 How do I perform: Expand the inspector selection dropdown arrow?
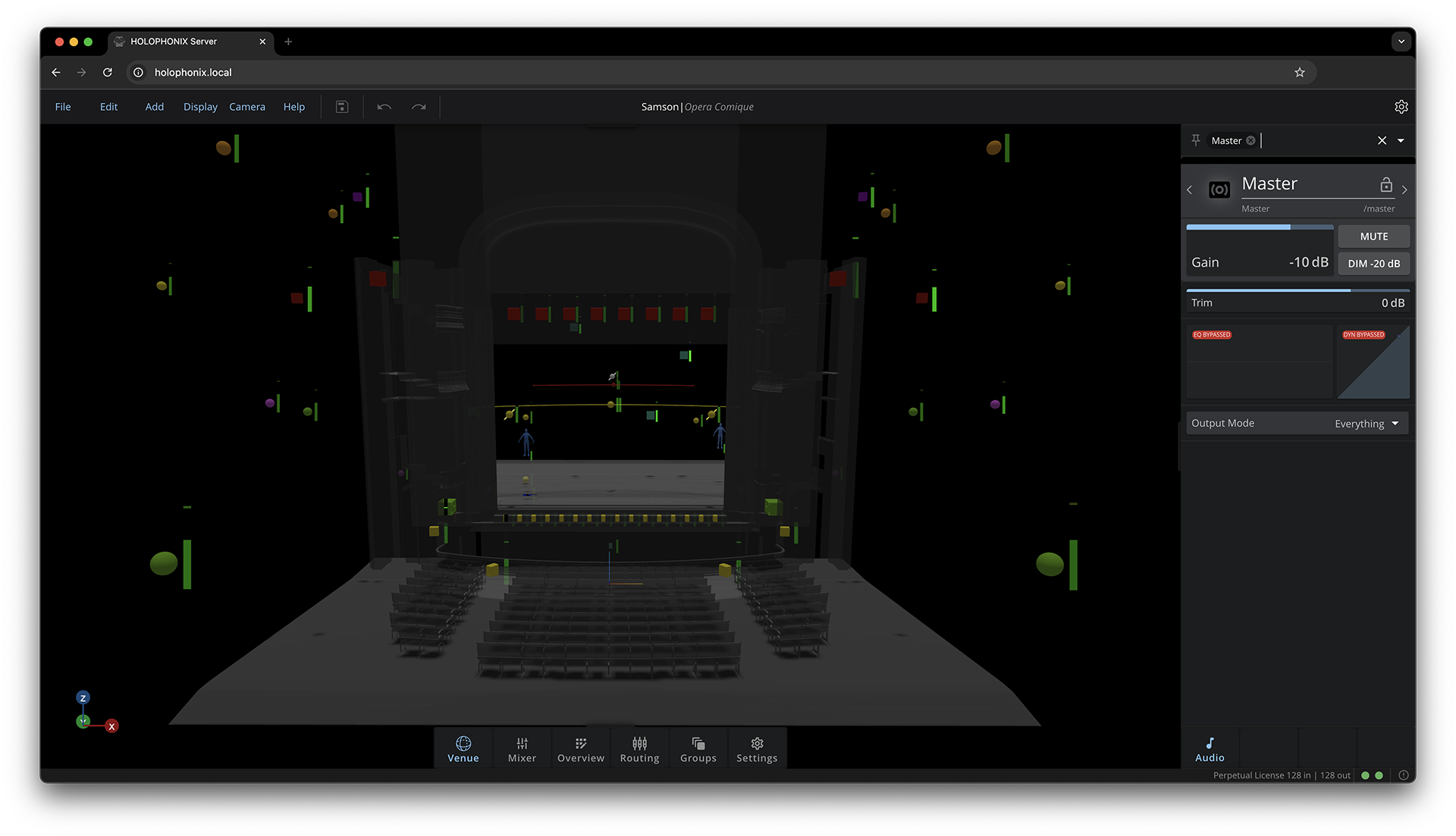pos(1401,141)
